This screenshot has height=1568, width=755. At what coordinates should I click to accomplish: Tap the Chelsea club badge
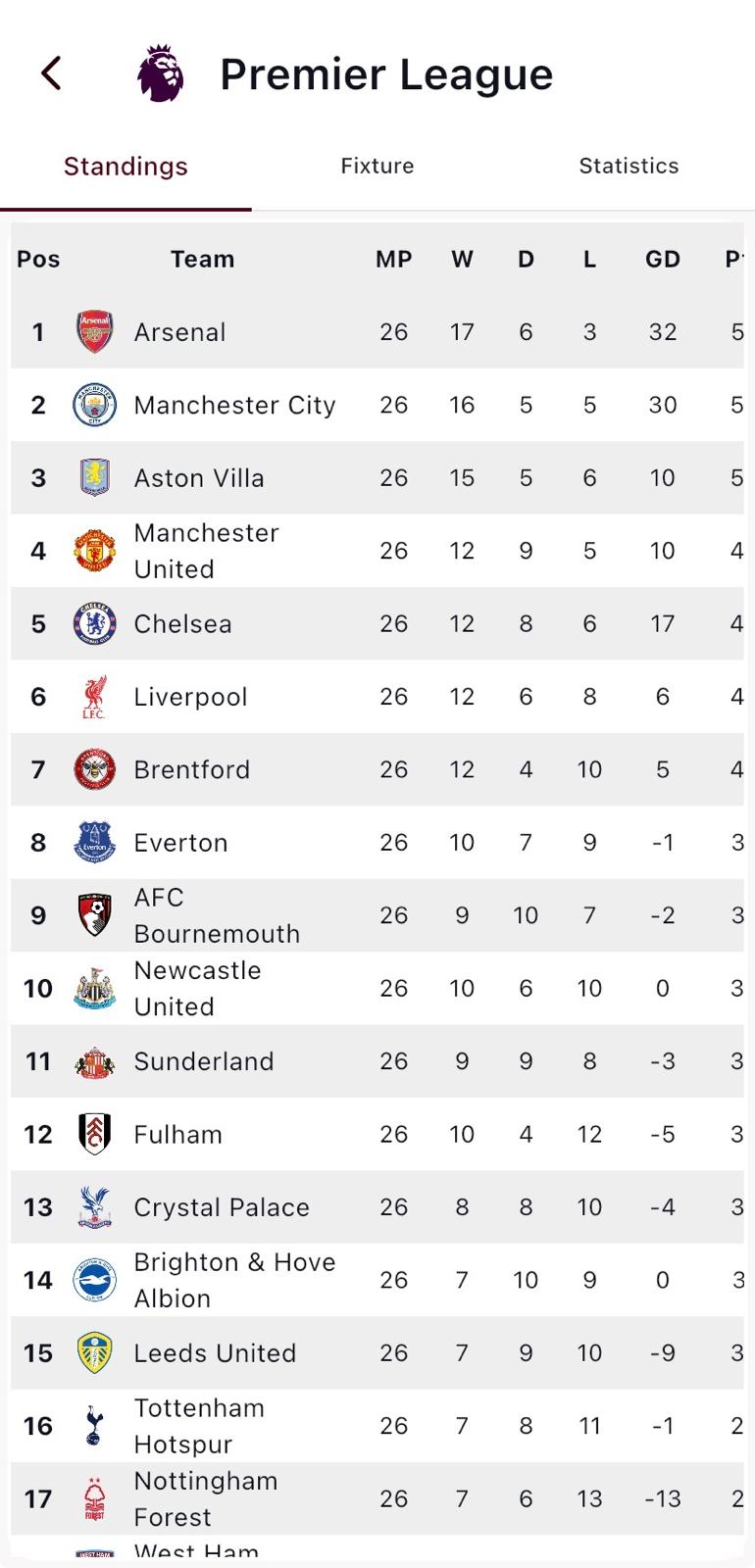click(x=95, y=623)
